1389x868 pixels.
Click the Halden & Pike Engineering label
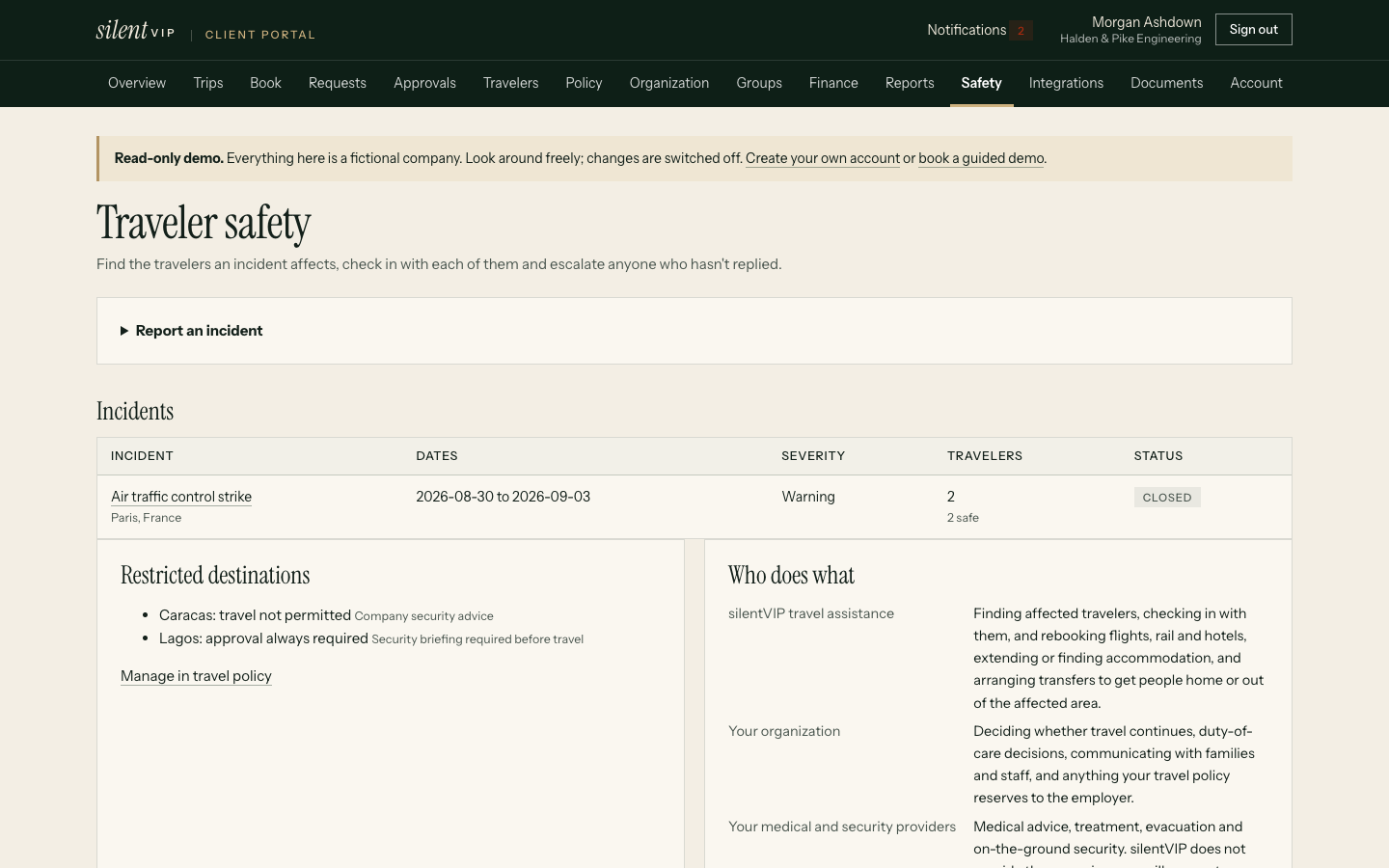1130,39
